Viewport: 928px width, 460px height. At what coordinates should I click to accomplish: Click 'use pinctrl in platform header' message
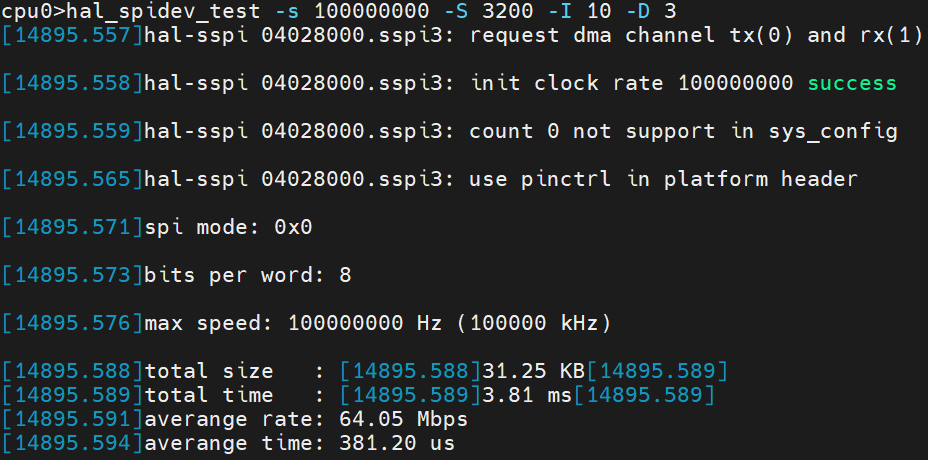(663, 179)
